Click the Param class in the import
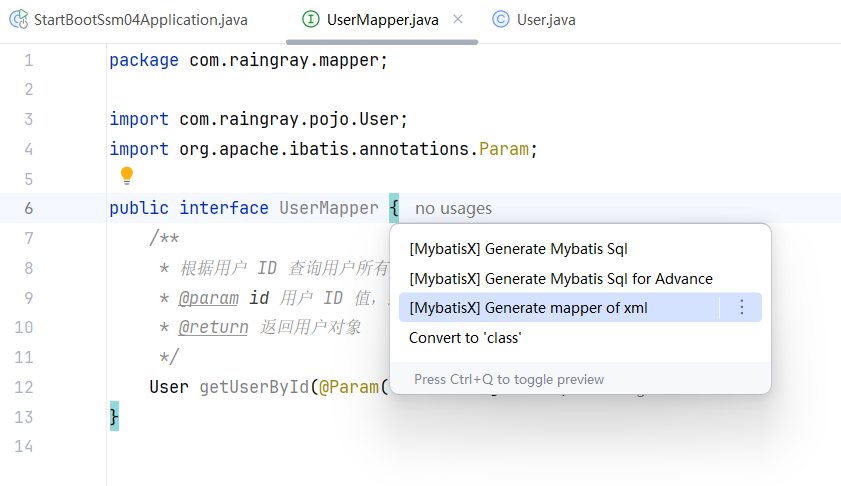The height and width of the screenshot is (486, 841). point(504,149)
